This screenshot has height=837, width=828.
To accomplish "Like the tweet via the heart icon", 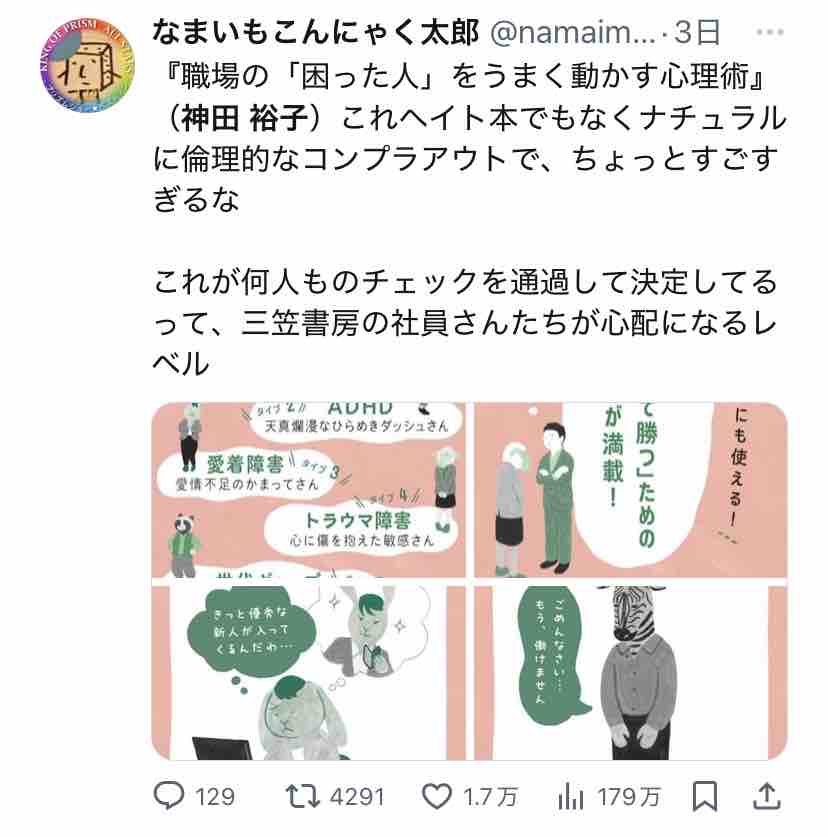I will pyautogui.click(x=437, y=797).
